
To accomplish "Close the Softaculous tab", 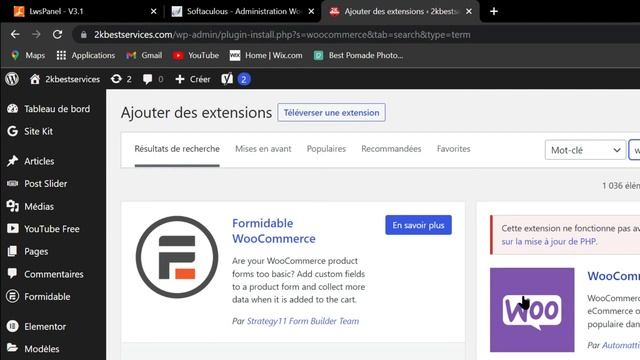I will click(311, 11).
